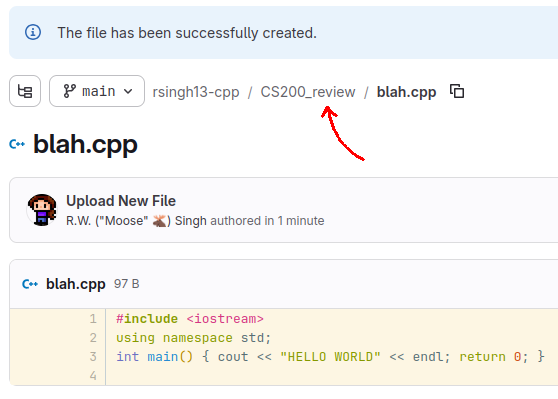Open the Upload New File commit link

click(121, 201)
